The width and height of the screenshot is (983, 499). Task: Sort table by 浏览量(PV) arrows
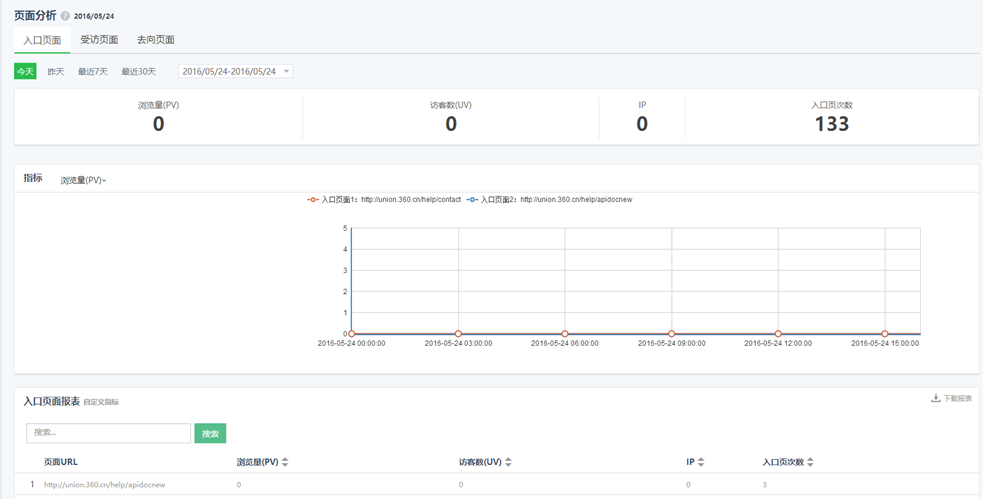(x=285, y=462)
